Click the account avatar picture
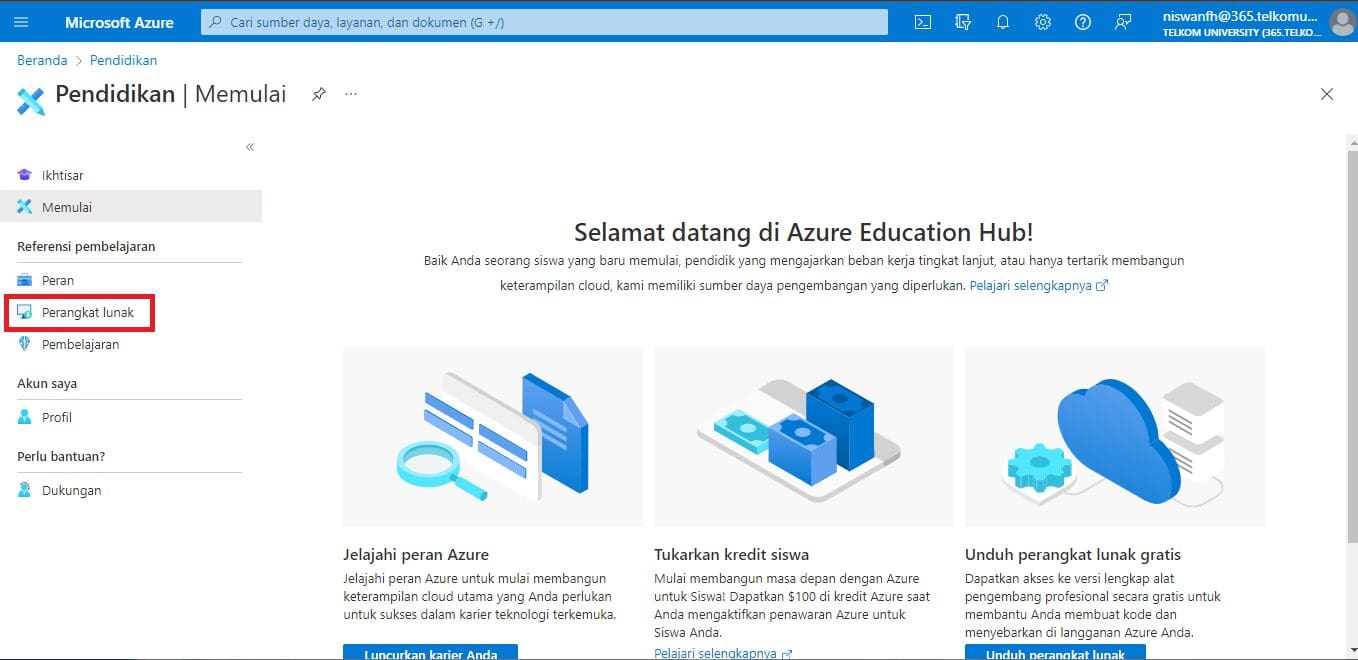 pyautogui.click(x=1342, y=22)
